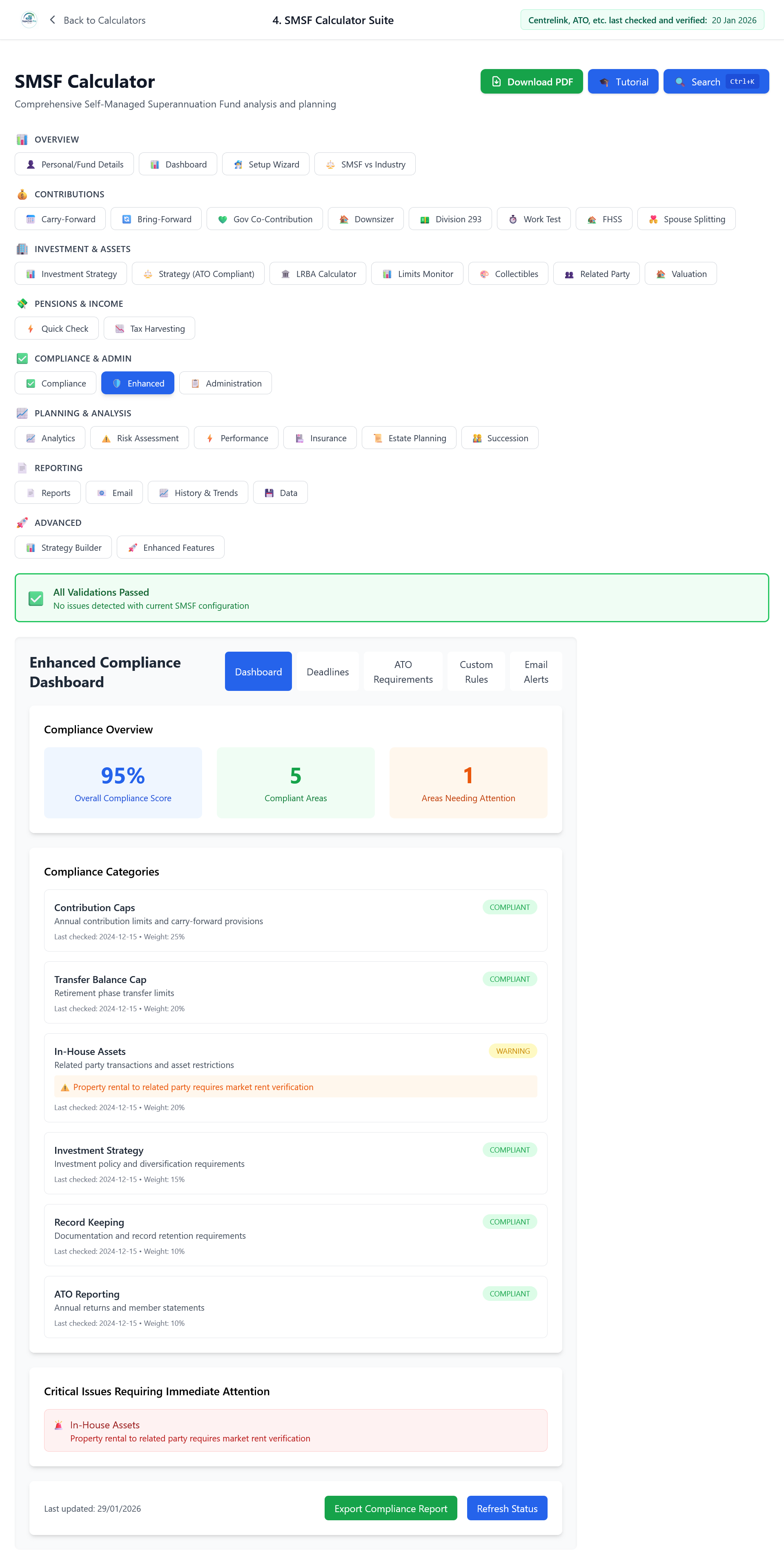Screen dimensions: 784x1564
Task: Click the Download PDF document icon
Action: (x=497, y=82)
